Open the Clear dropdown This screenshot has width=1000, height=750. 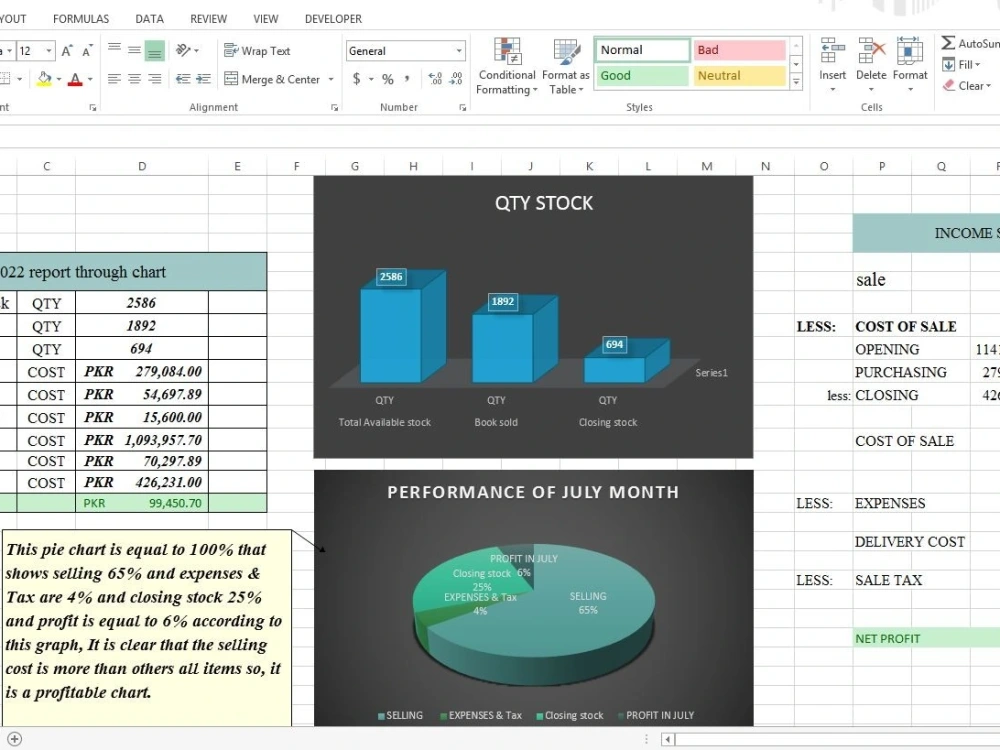[x=967, y=85]
